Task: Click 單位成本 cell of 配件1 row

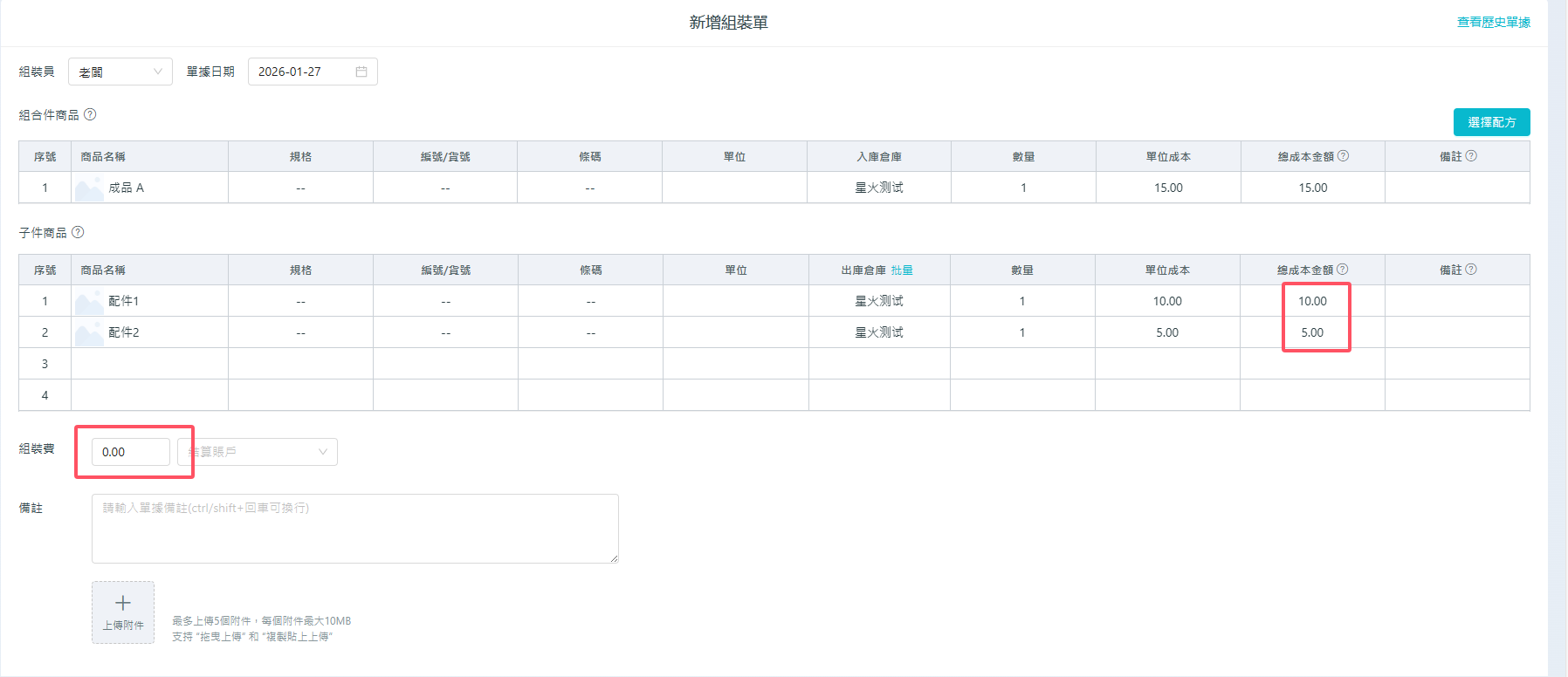Action: 1166,301
